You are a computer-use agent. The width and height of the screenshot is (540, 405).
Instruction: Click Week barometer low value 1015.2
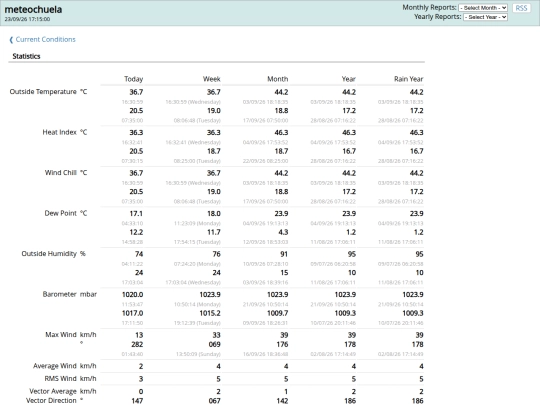tap(210, 313)
